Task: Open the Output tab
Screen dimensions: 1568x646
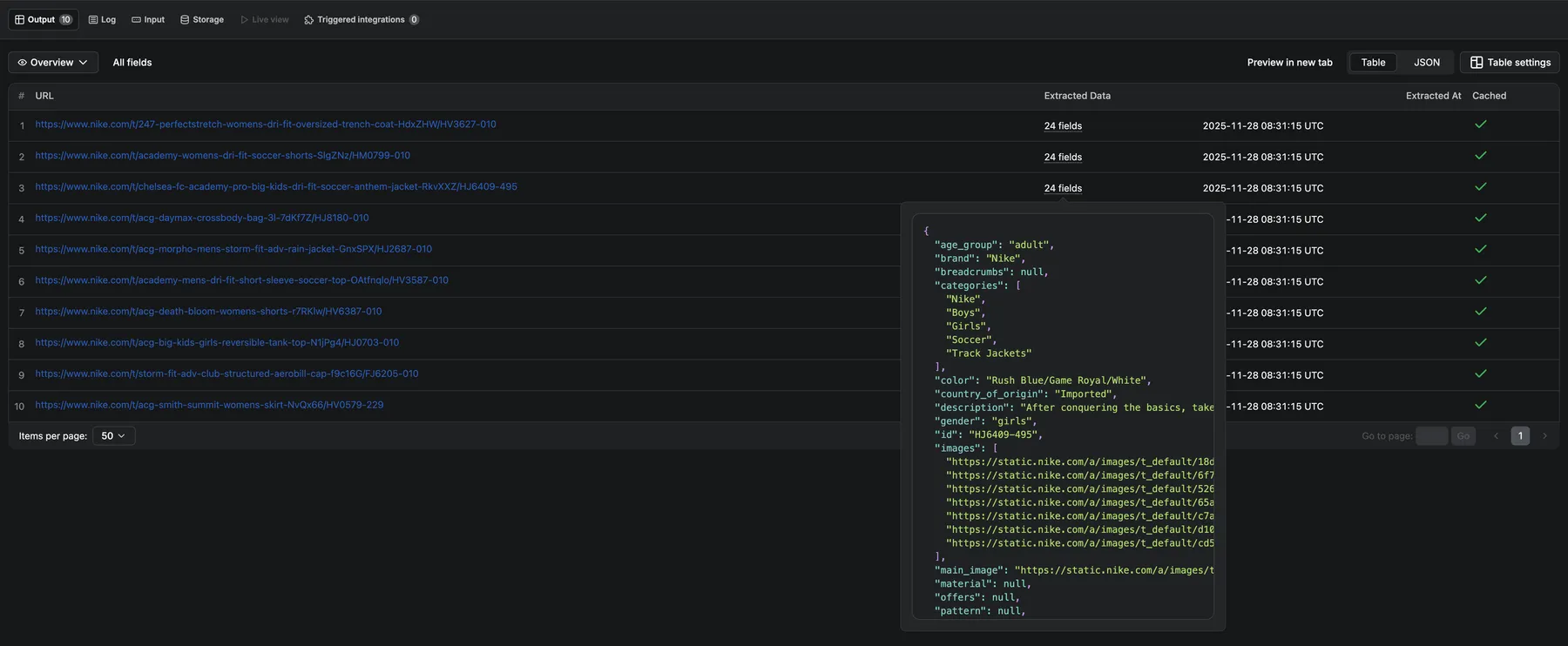Action: pos(44,19)
